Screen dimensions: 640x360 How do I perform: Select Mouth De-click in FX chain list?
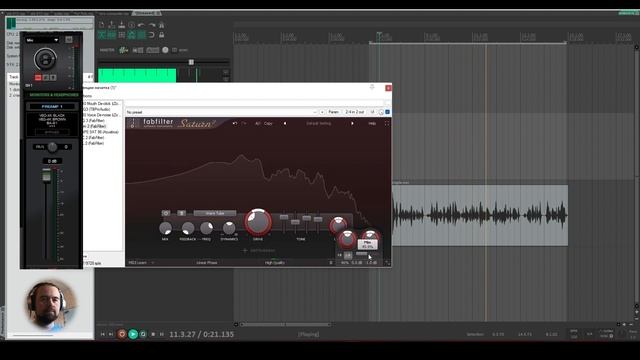[x=101, y=104]
